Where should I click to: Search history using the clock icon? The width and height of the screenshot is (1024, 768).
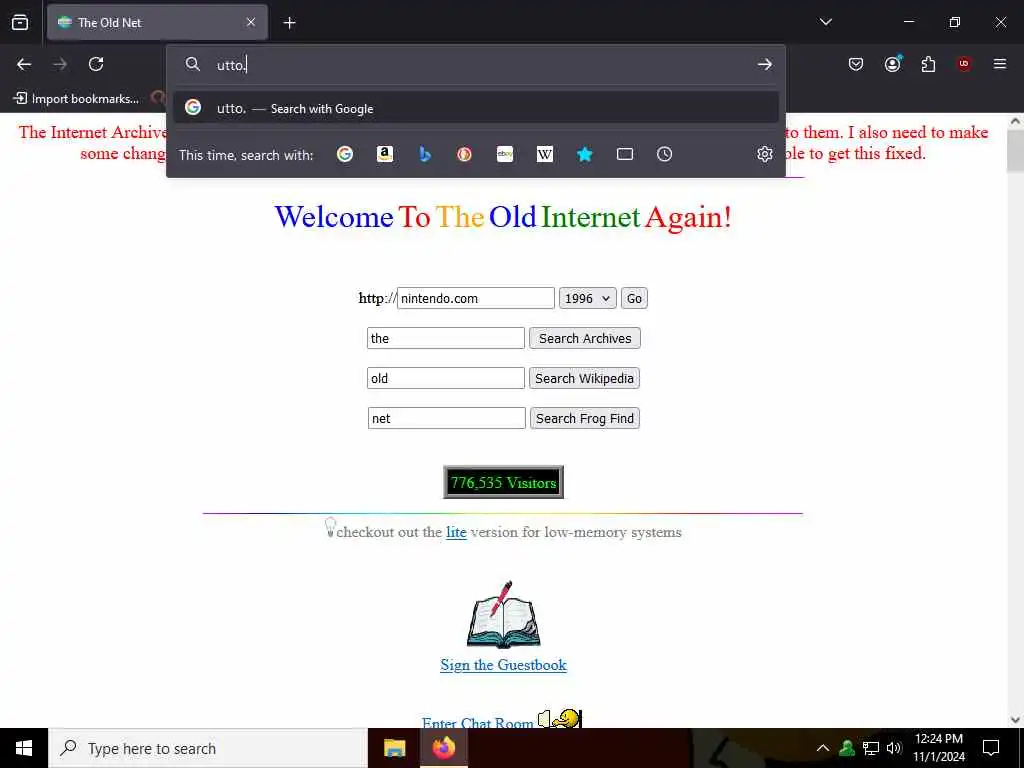tap(664, 154)
